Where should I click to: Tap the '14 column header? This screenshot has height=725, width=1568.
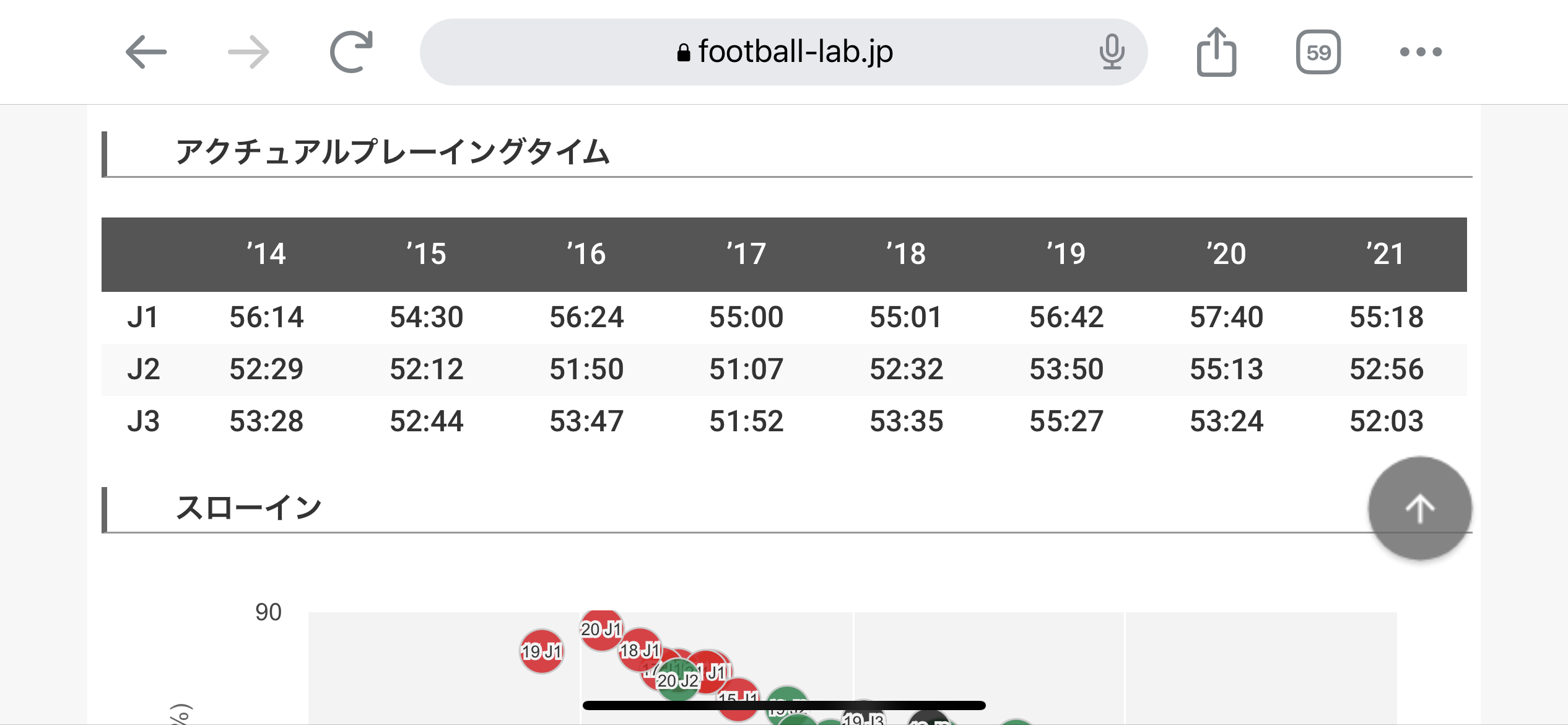coord(266,254)
